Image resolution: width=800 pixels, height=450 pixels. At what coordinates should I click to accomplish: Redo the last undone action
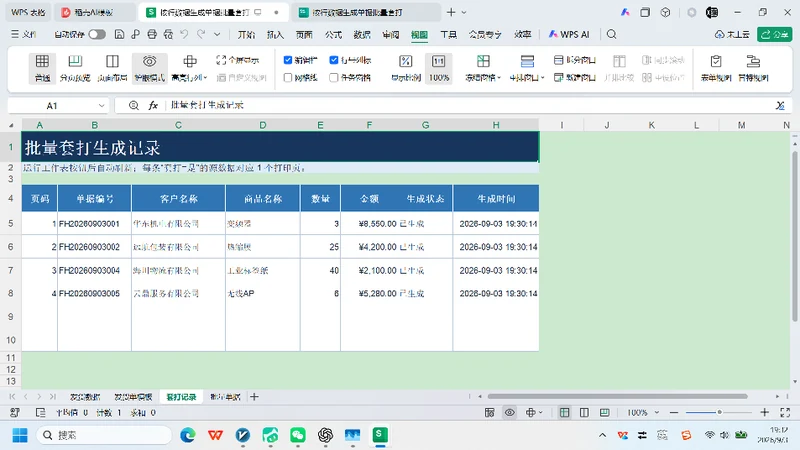point(201,34)
